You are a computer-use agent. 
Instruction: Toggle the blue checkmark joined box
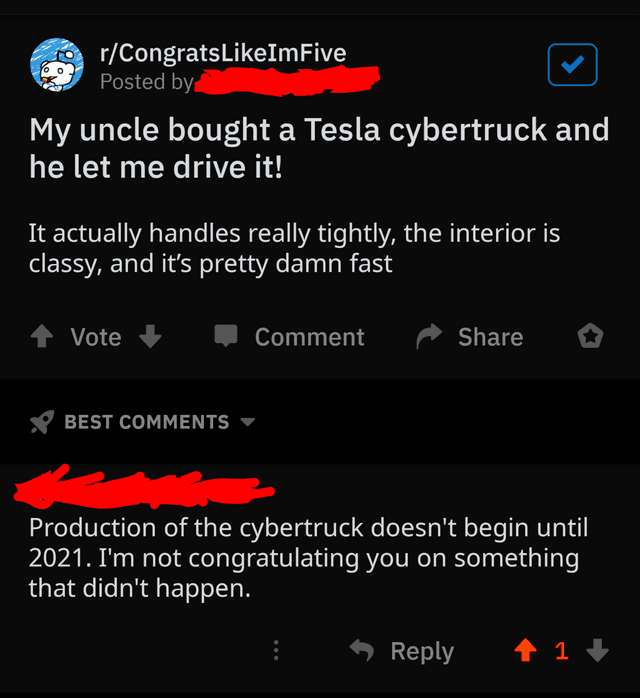coord(572,65)
